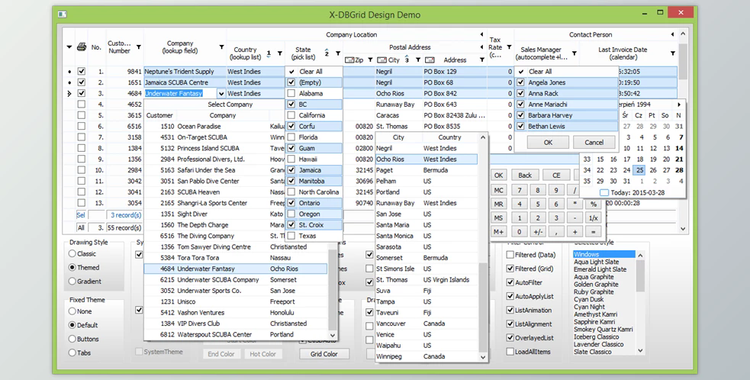
Task: Click sort indicator 3 on City column
Action: 407,60
